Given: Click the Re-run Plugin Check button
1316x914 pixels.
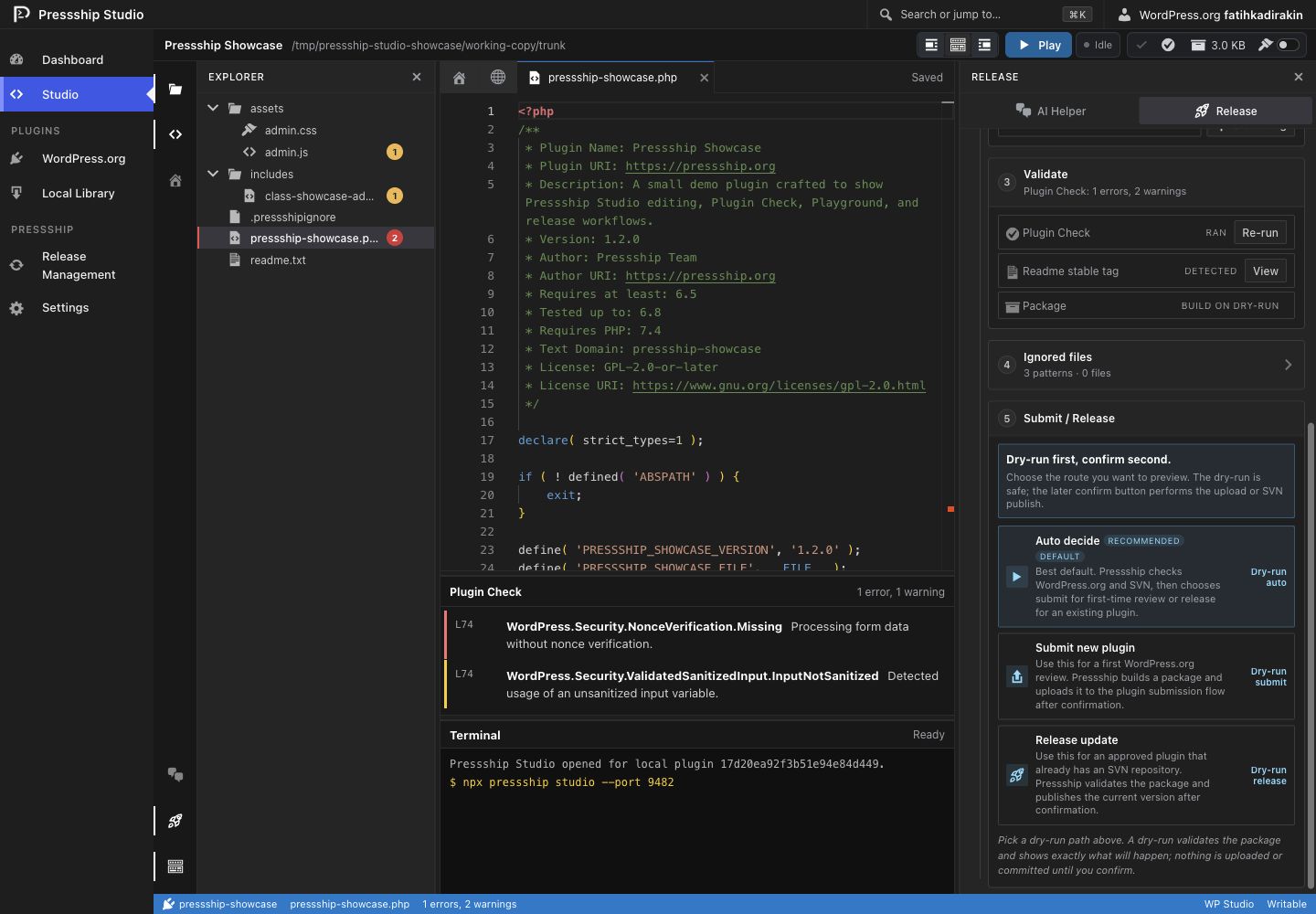Looking at the screenshot, I should point(1259,233).
